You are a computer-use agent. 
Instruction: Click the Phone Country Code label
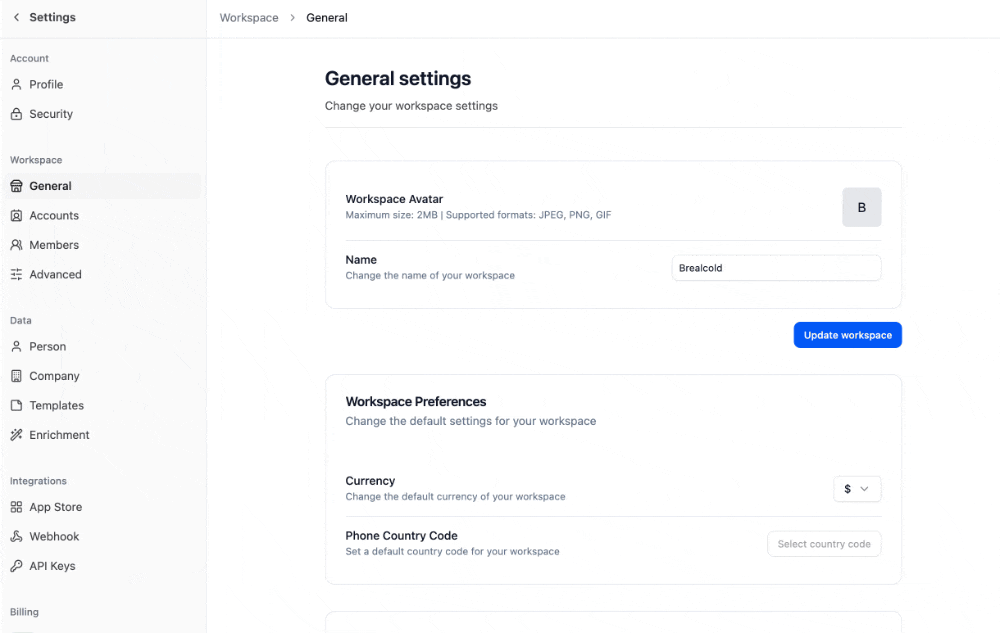pyautogui.click(x=402, y=535)
